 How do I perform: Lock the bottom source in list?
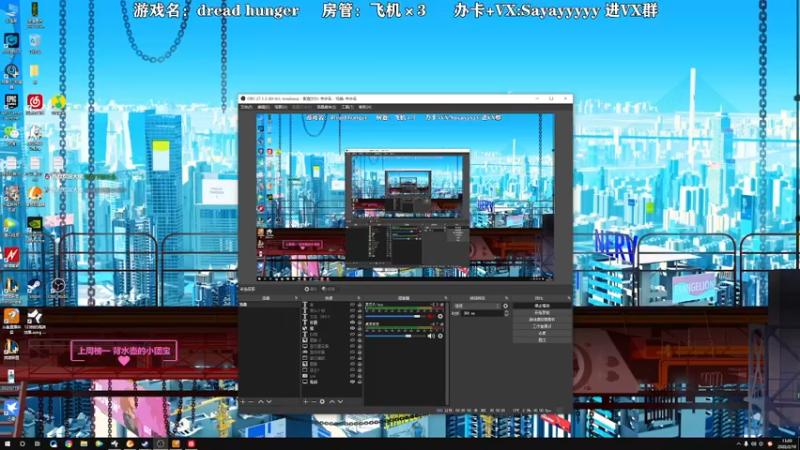[360, 382]
